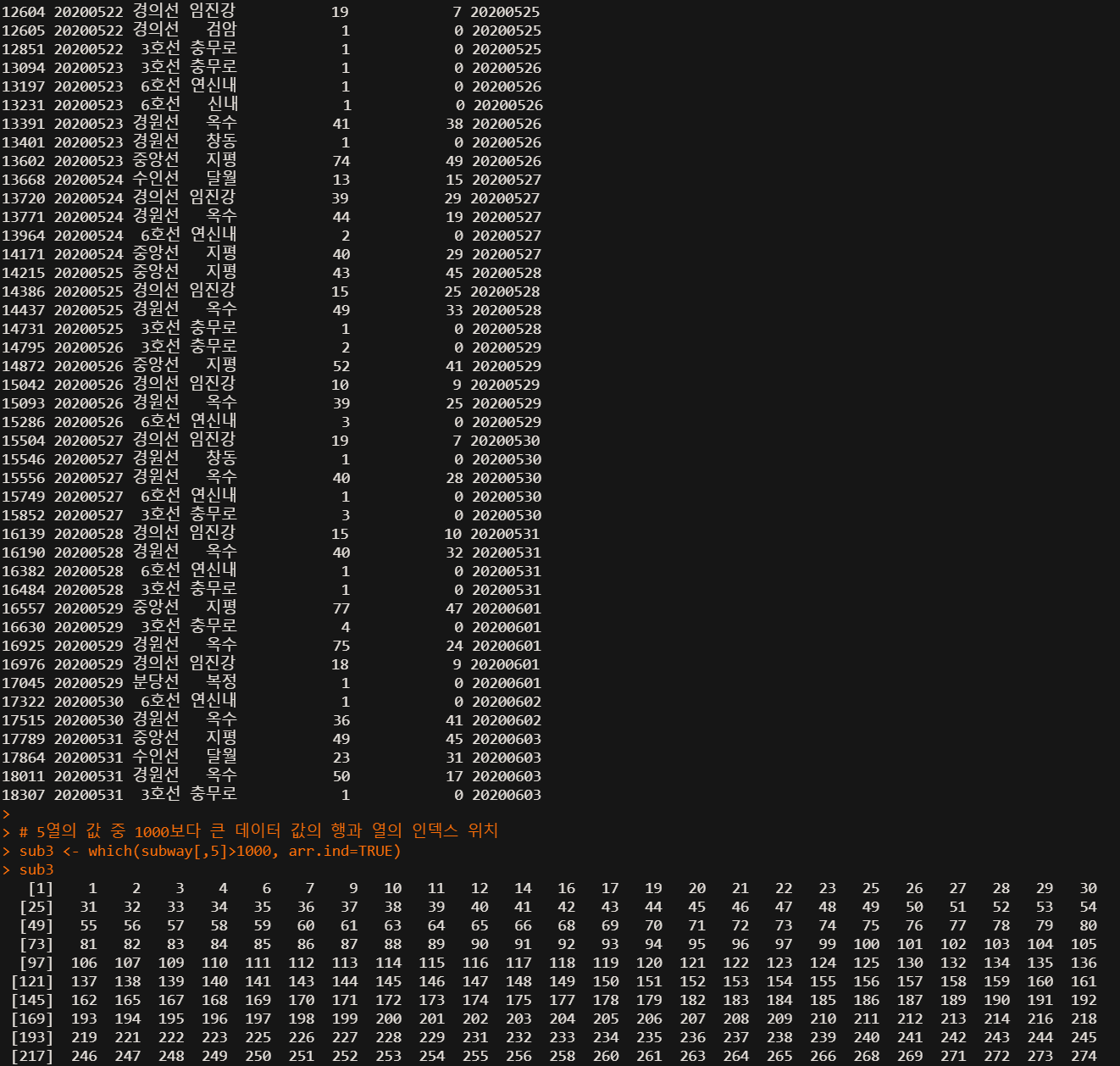Click date 20200522 in row 12851
This screenshot has width=1120, height=1066.
[88, 49]
